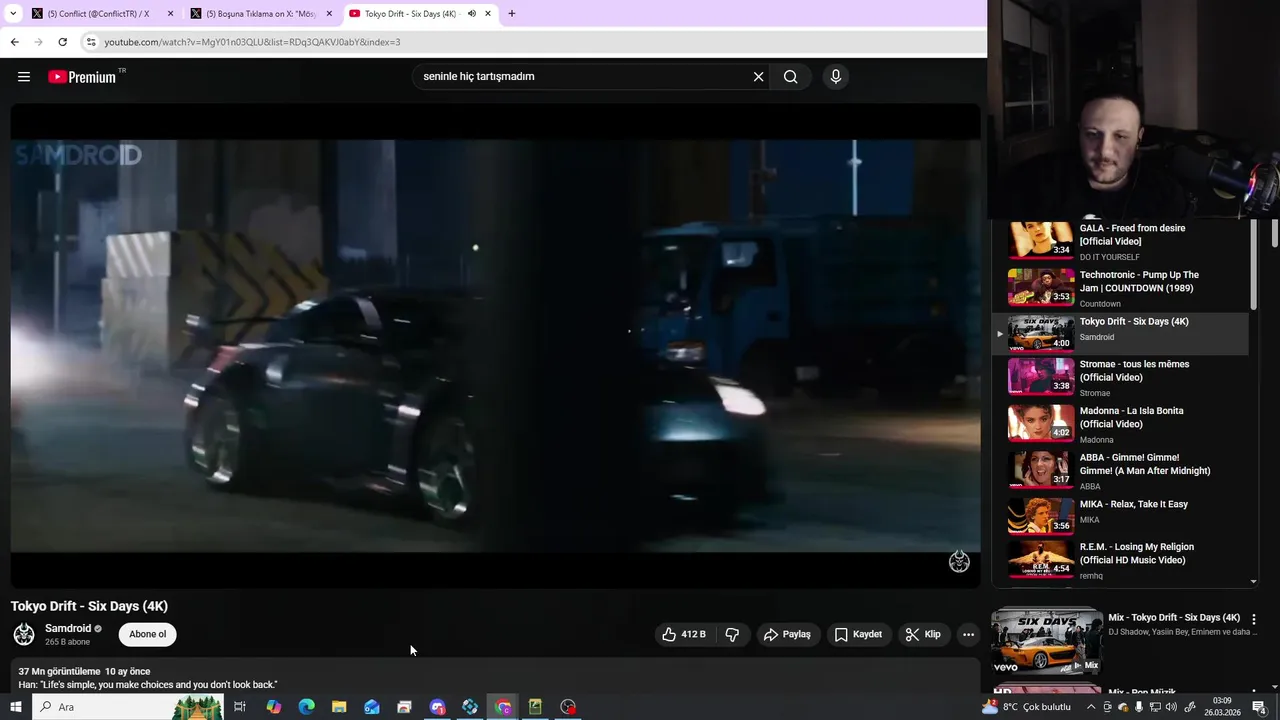Open Task View from the taskbar

pyautogui.click(x=240, y=707)
